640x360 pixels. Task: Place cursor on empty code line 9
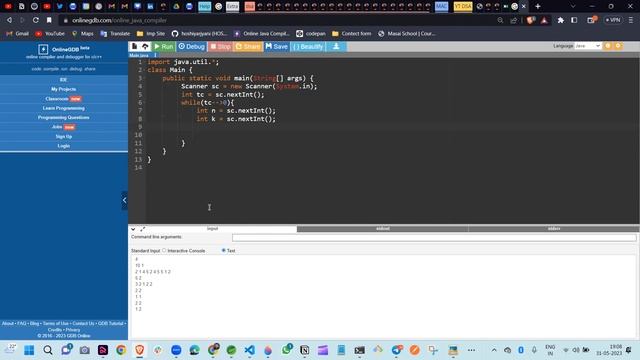tap(392, 127)
